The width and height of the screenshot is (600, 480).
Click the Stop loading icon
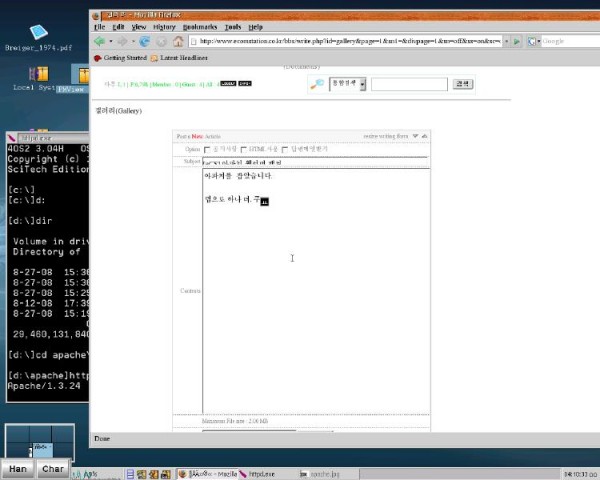click(161, 41)
